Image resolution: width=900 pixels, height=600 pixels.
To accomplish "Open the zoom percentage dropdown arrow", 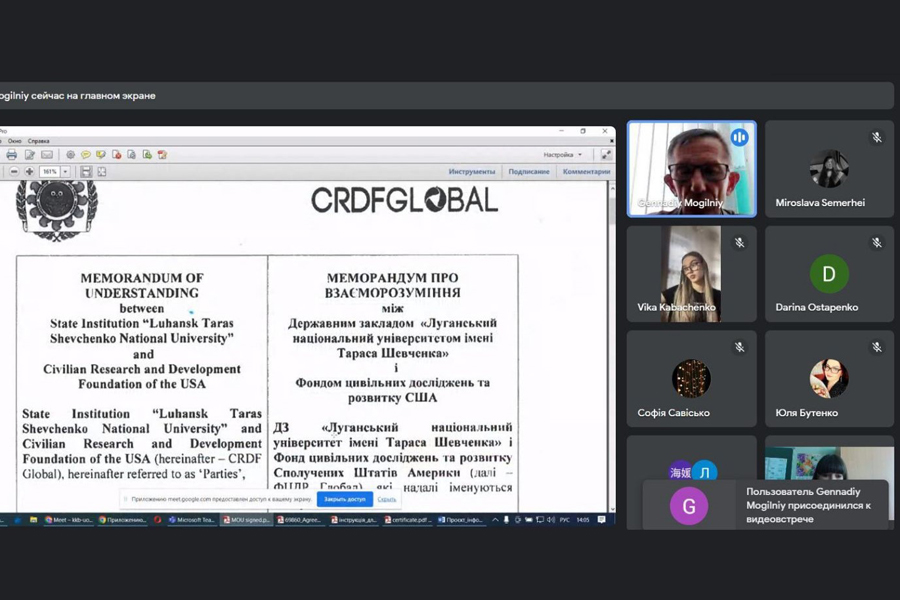I will click(x=66, y=172).
